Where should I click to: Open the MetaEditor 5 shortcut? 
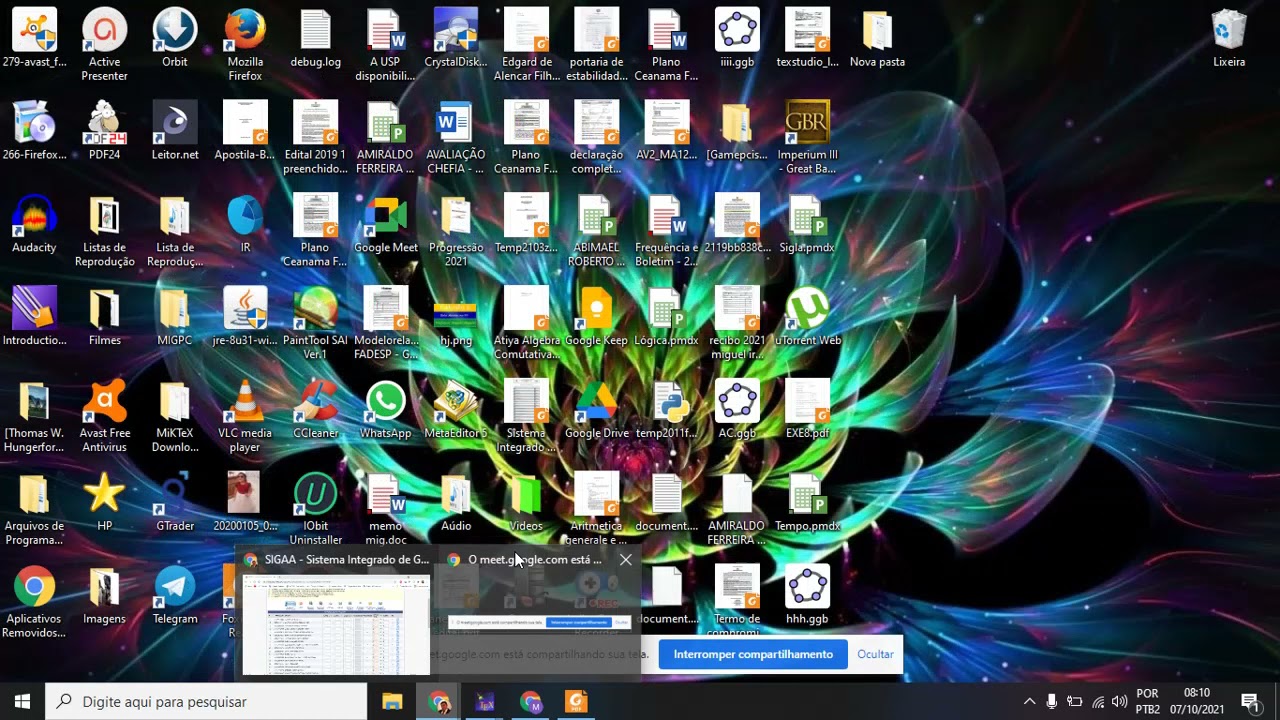point(456,410)
